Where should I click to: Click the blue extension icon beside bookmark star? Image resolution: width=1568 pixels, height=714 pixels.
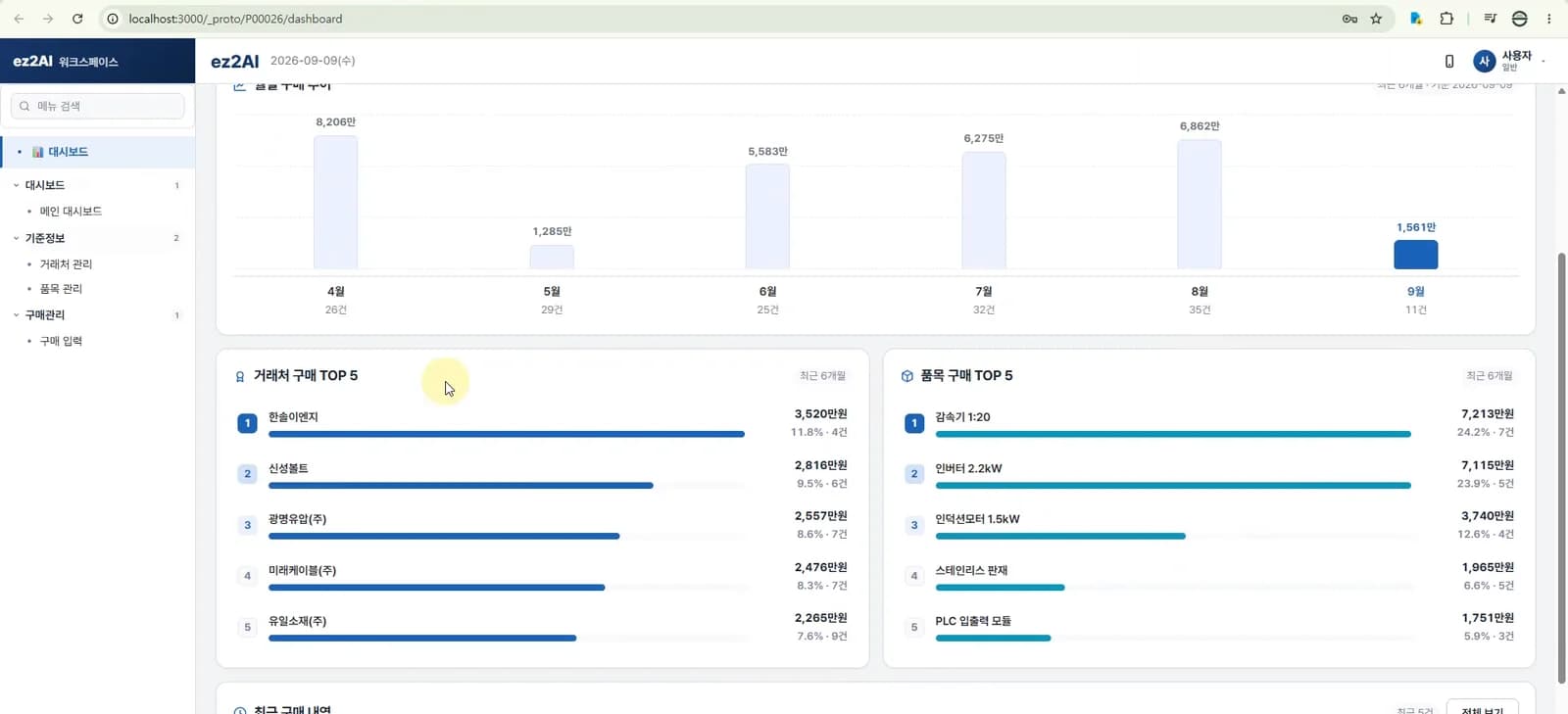pos(1416,19)
